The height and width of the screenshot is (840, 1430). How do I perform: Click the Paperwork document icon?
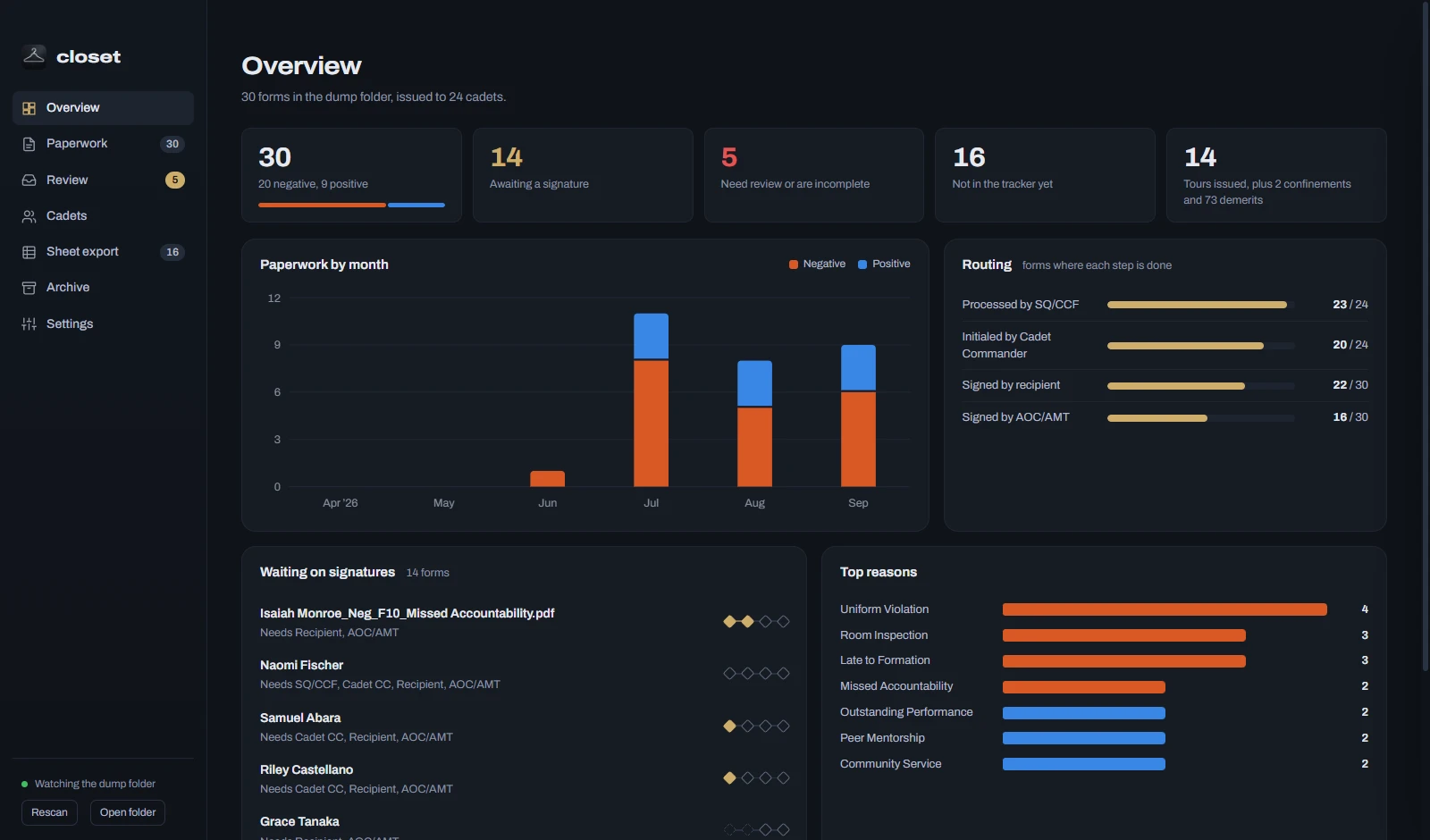[29, 144]
